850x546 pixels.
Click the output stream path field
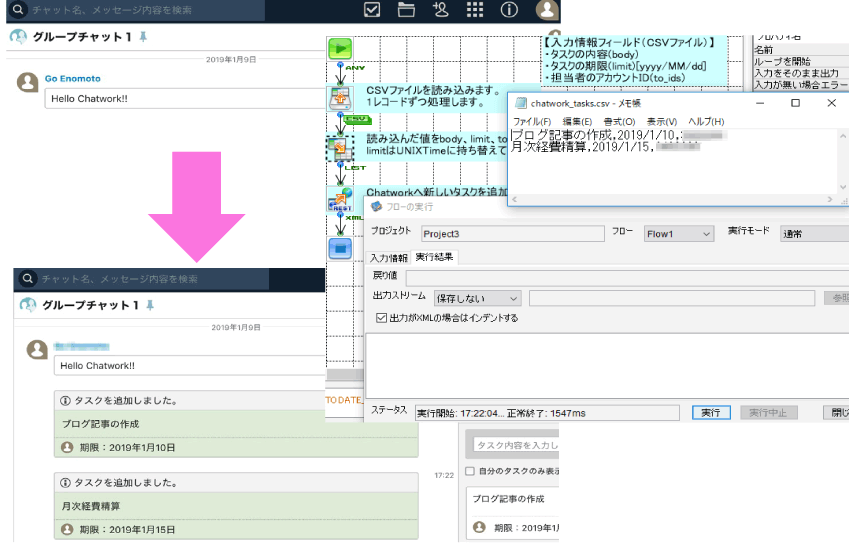(x=672, y=298)
